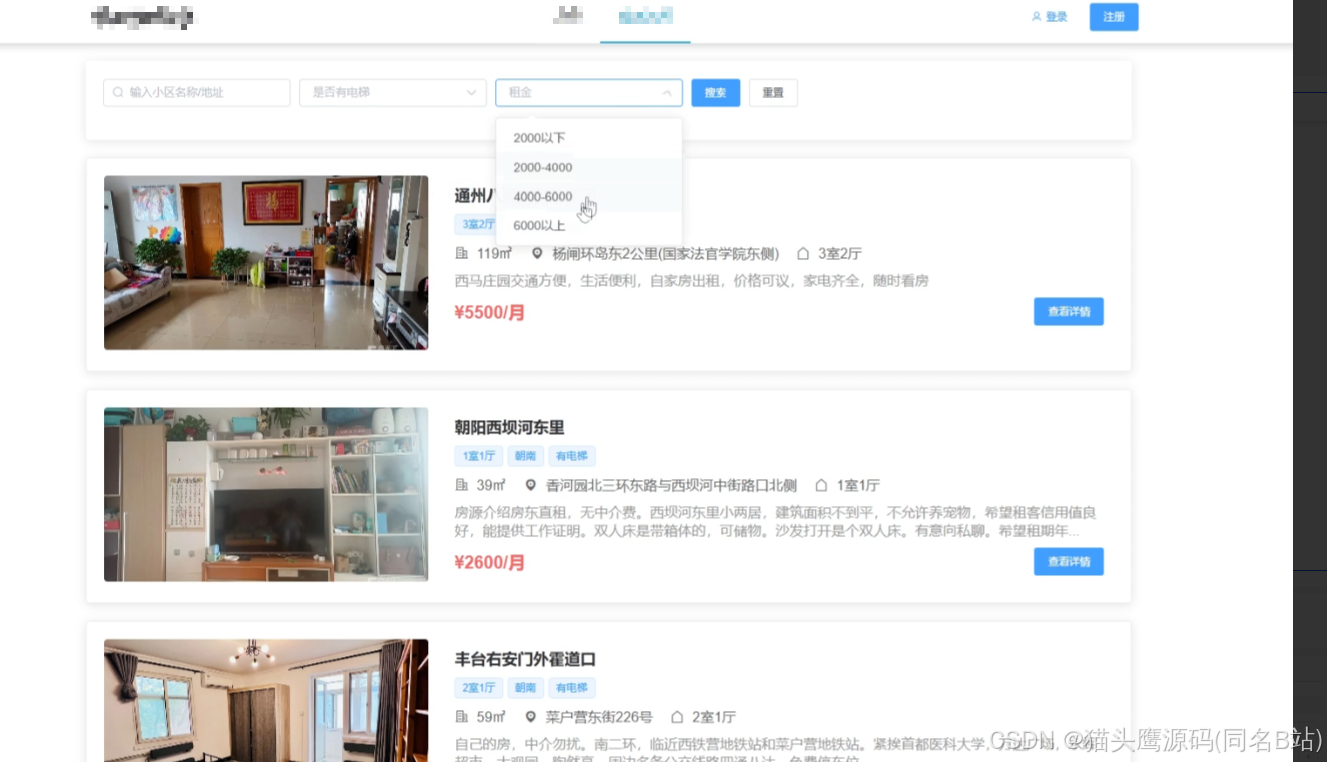
Task: Click the blurred site logo in header
Action: (142, 17)
